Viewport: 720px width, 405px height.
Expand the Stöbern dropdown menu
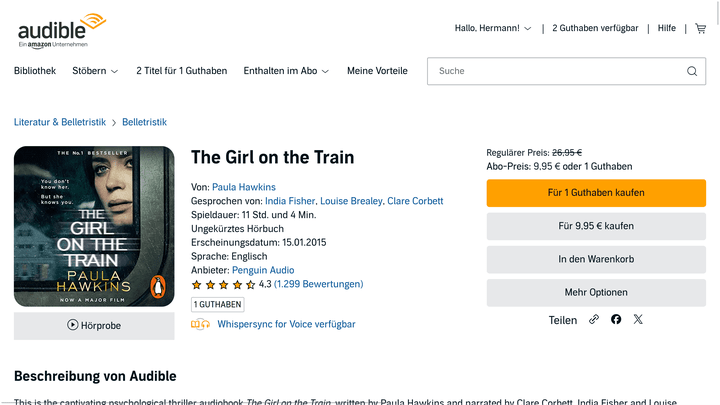pyautogui.click(x=95, y=71)
